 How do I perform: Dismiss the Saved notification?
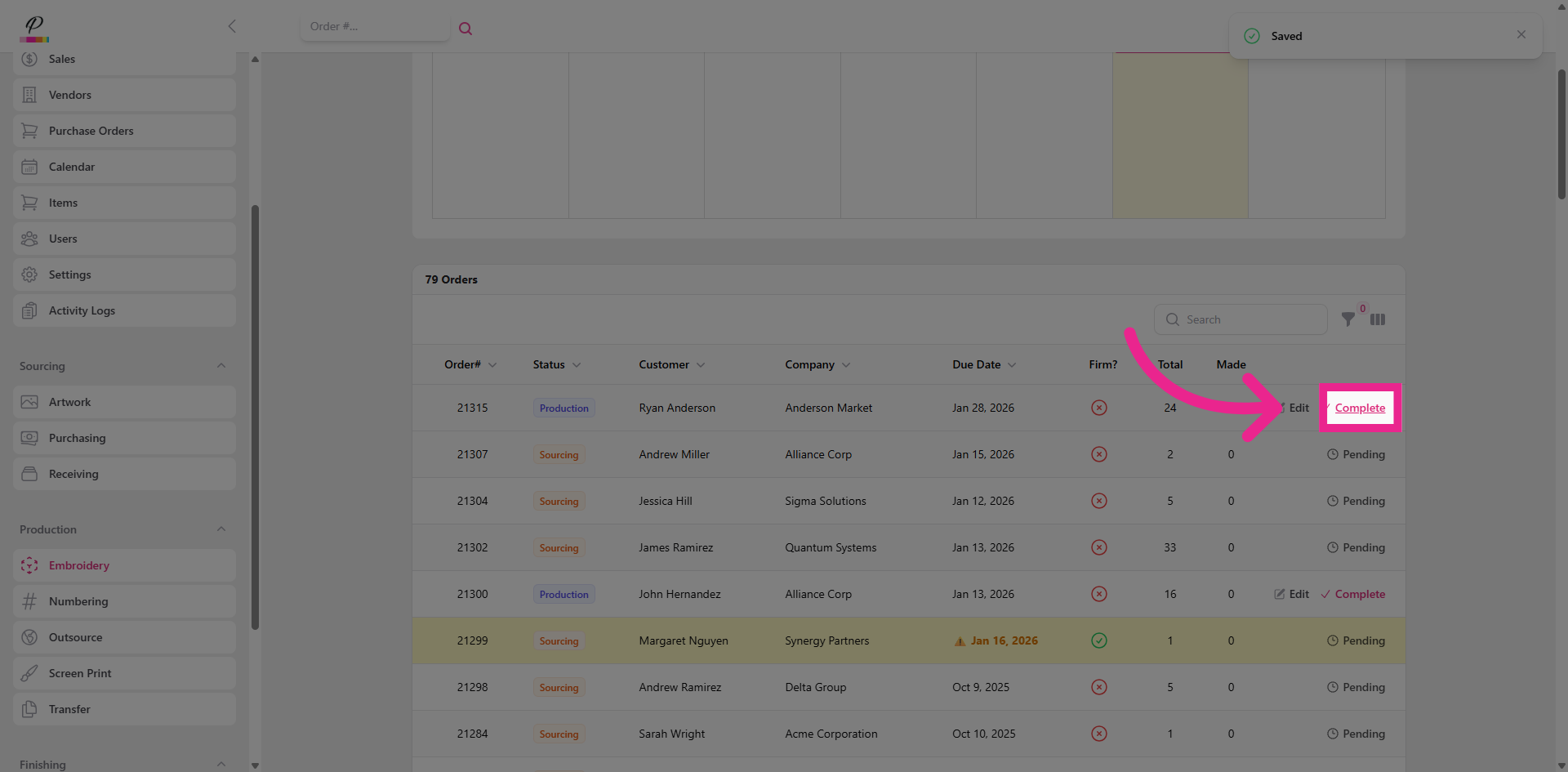[1521, 34]
